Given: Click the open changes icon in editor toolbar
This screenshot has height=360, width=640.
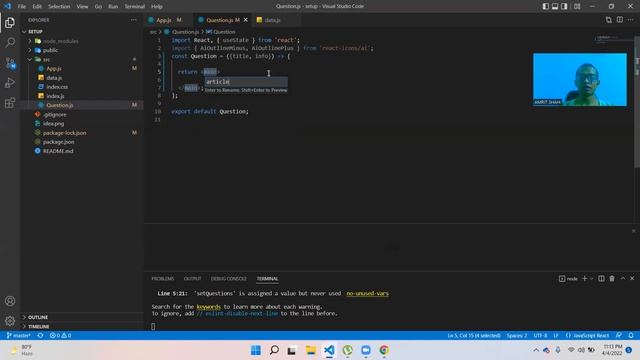Looking at the screenshot, I should [609, 20].
